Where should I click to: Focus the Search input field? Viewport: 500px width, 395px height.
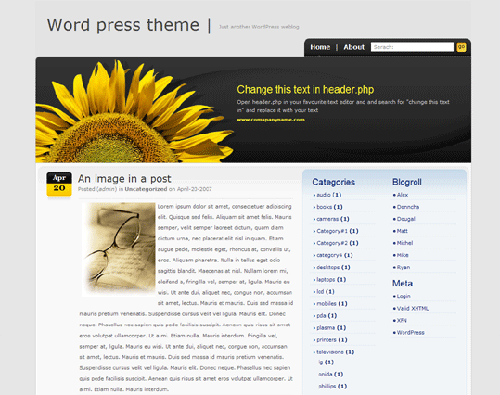(x=412, y=47)
